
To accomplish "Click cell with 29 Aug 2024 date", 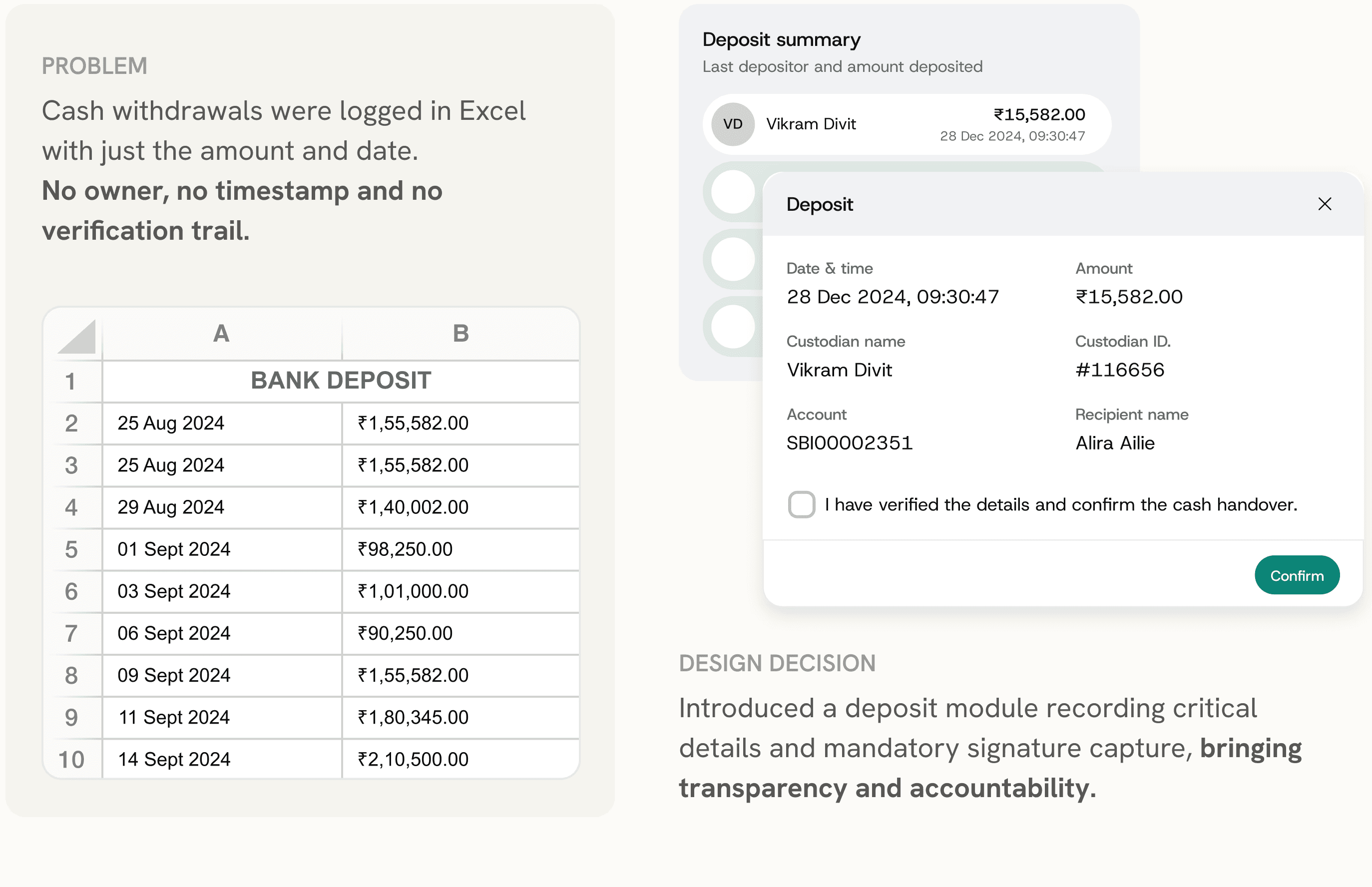I will tap(170, 507).
